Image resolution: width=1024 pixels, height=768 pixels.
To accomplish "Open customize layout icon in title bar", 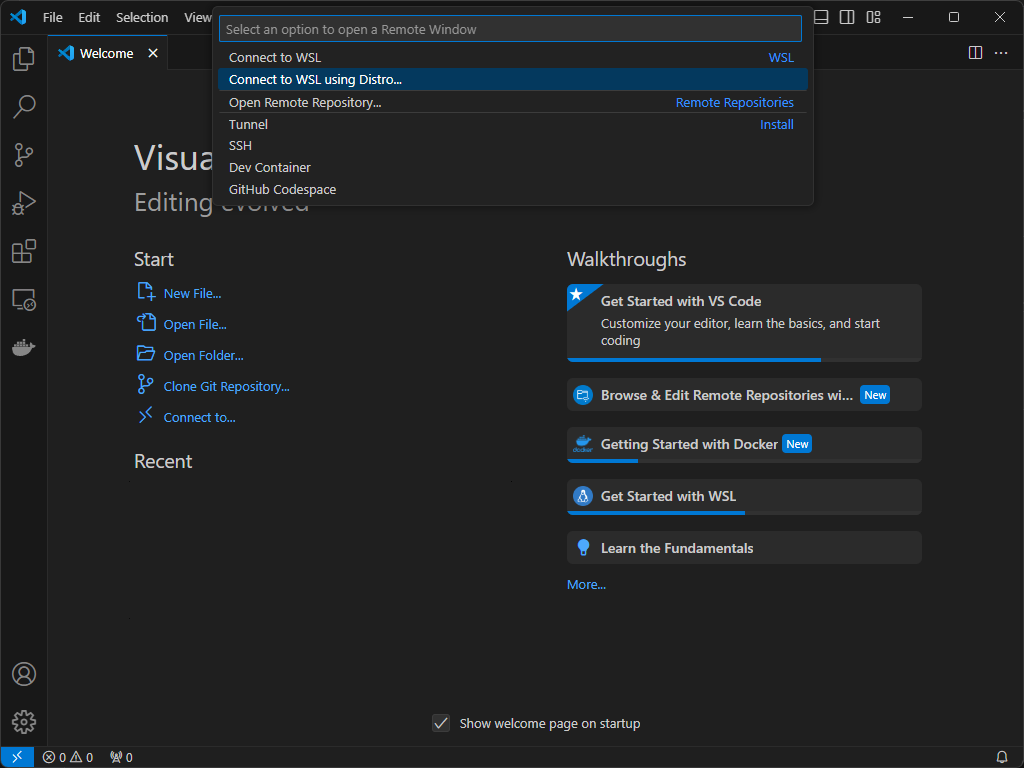I will pos(873,17).
